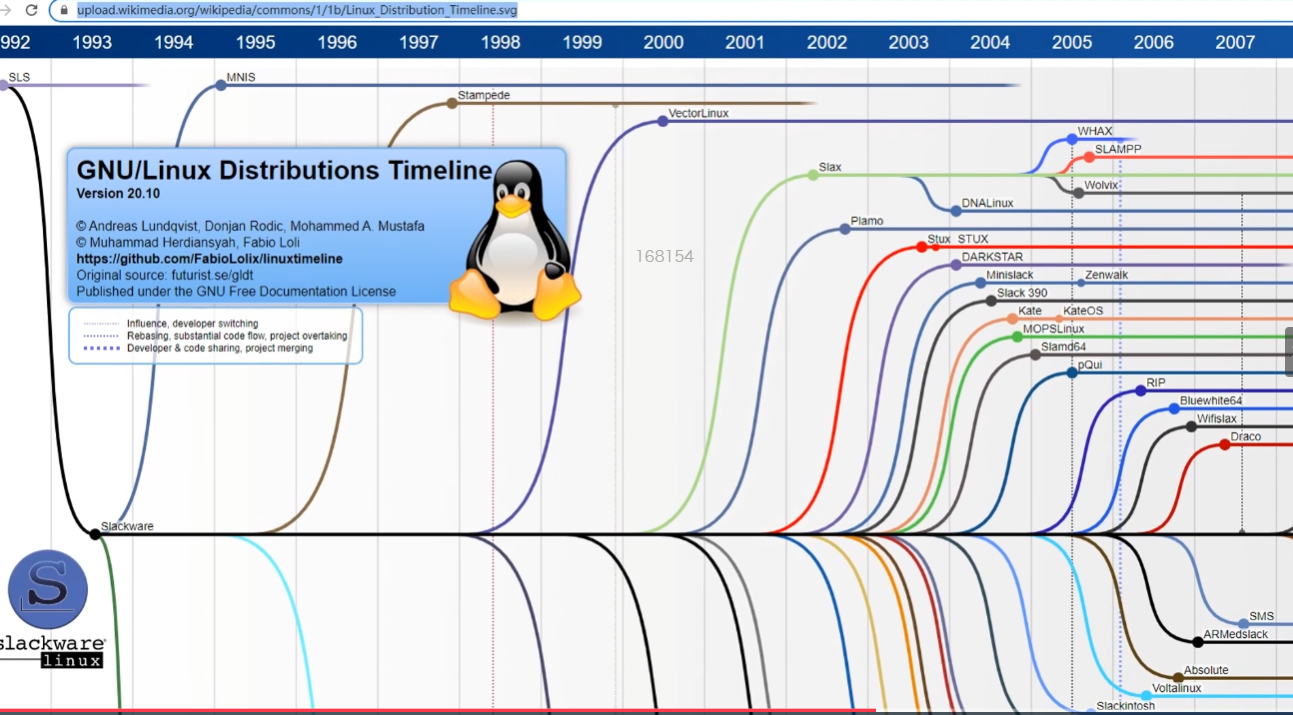
Task: Click the Wifislax label
Action: (x=1217, y=419)
